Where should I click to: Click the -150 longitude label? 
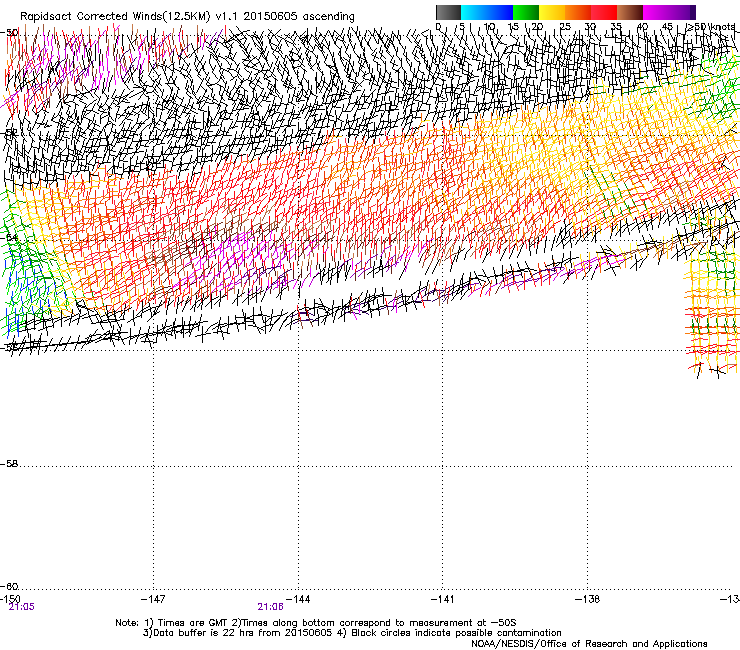tap(10, 599)
